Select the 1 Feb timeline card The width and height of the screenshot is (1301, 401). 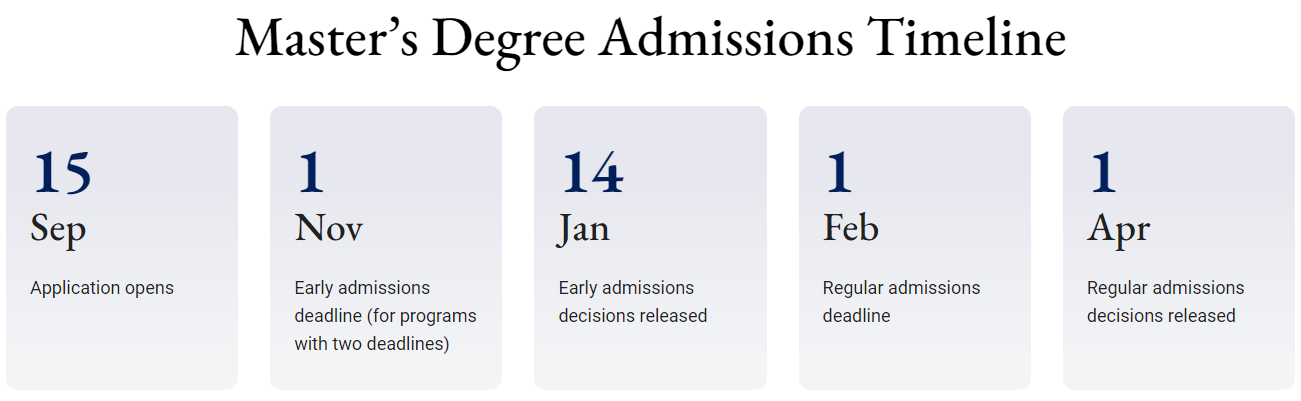pos(915,248)
